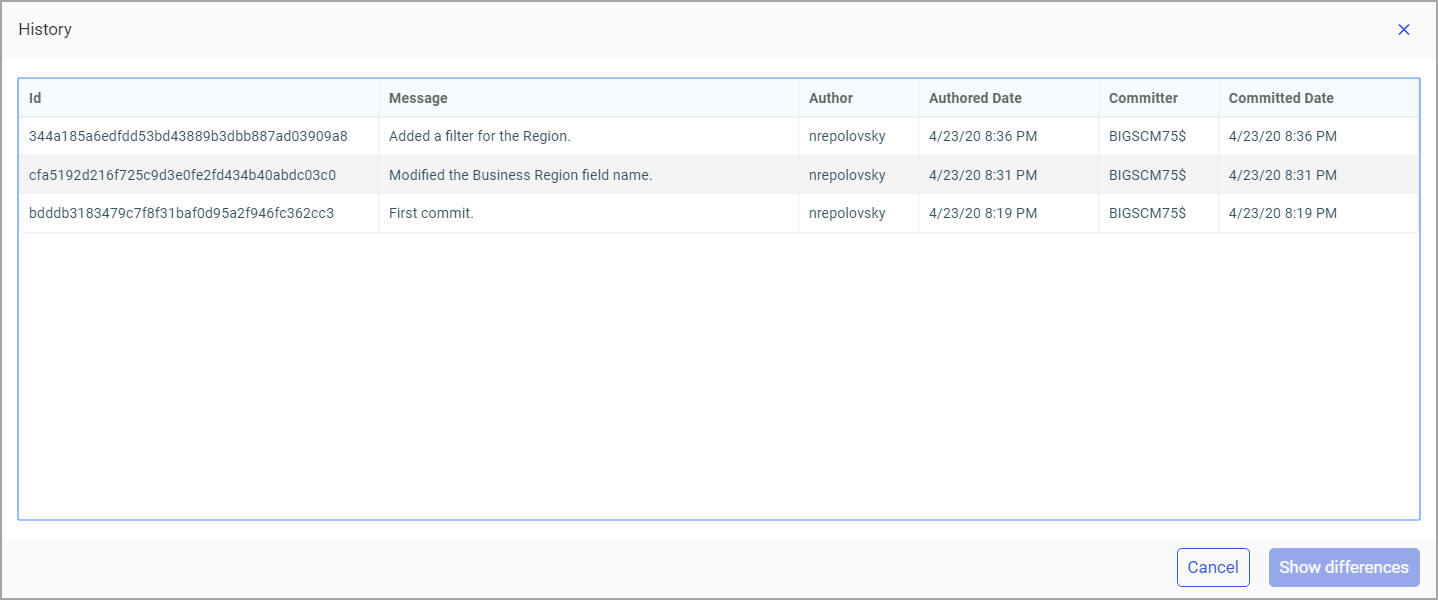Image resolution: width=1438 pixels, height=600 pixels.
Task: Sort by the Authored Date column header
Action: point(975,98)
